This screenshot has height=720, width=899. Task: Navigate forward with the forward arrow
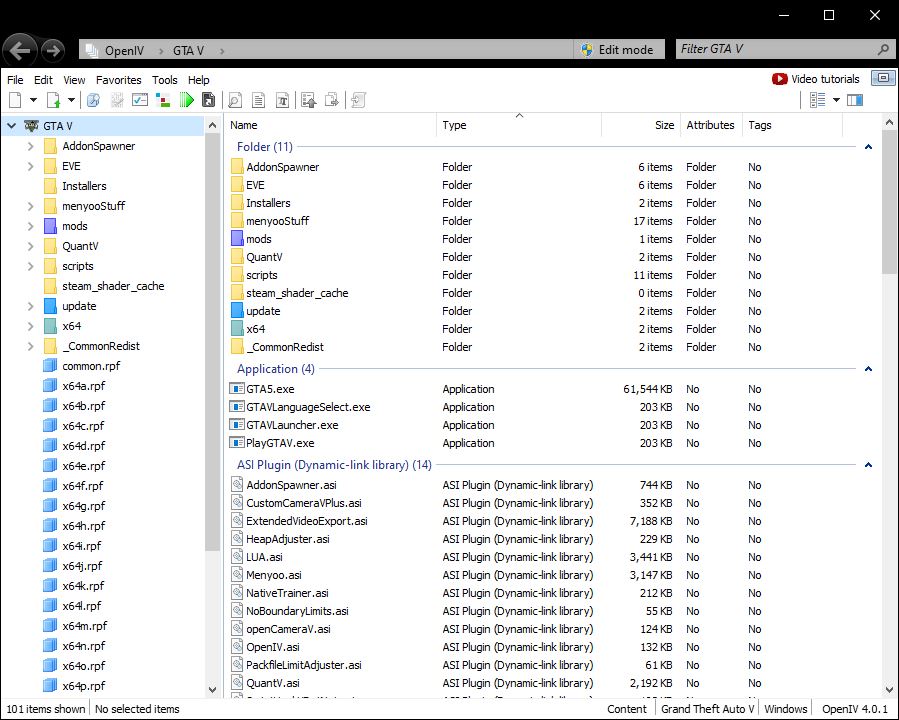pyautogui.click(x=53, y=51)
